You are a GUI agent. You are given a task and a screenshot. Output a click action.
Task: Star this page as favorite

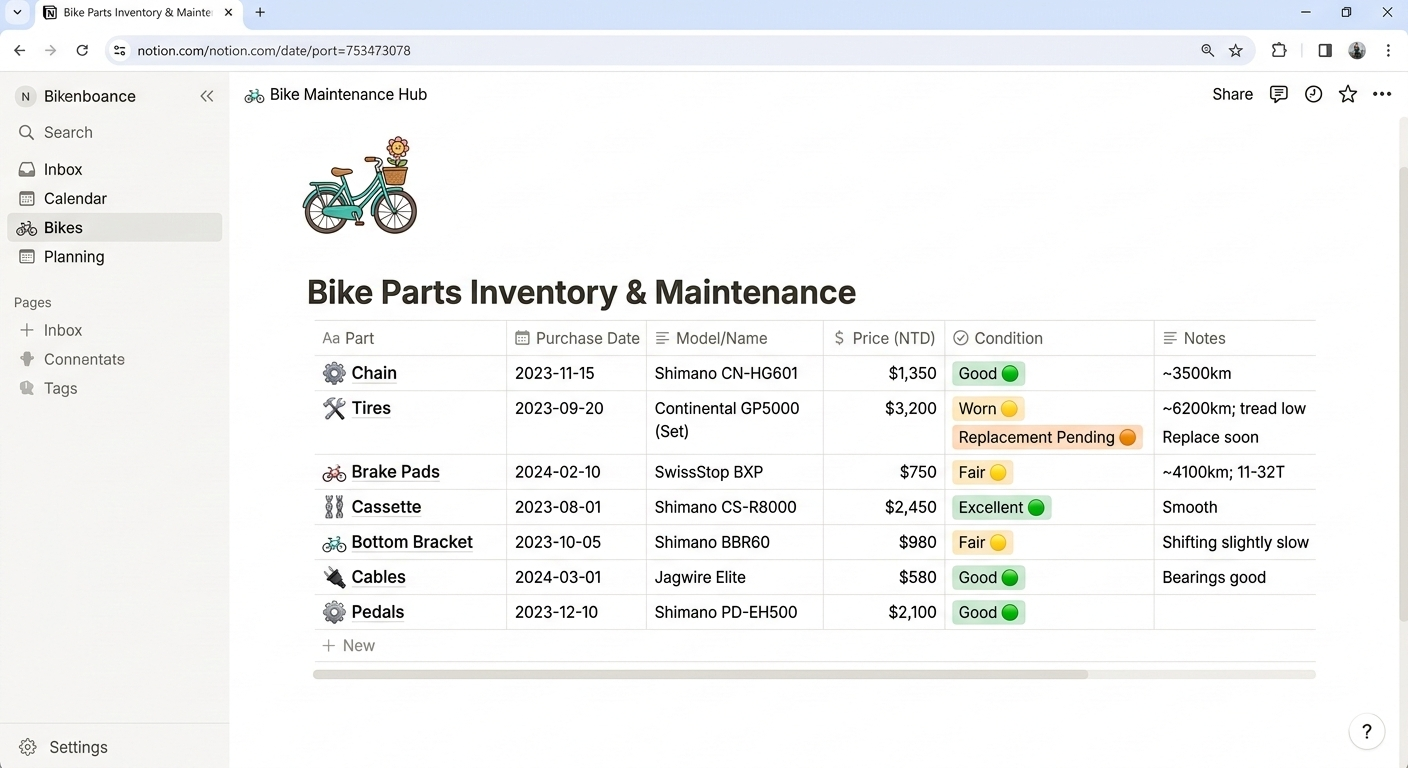tap(1348, 94)
